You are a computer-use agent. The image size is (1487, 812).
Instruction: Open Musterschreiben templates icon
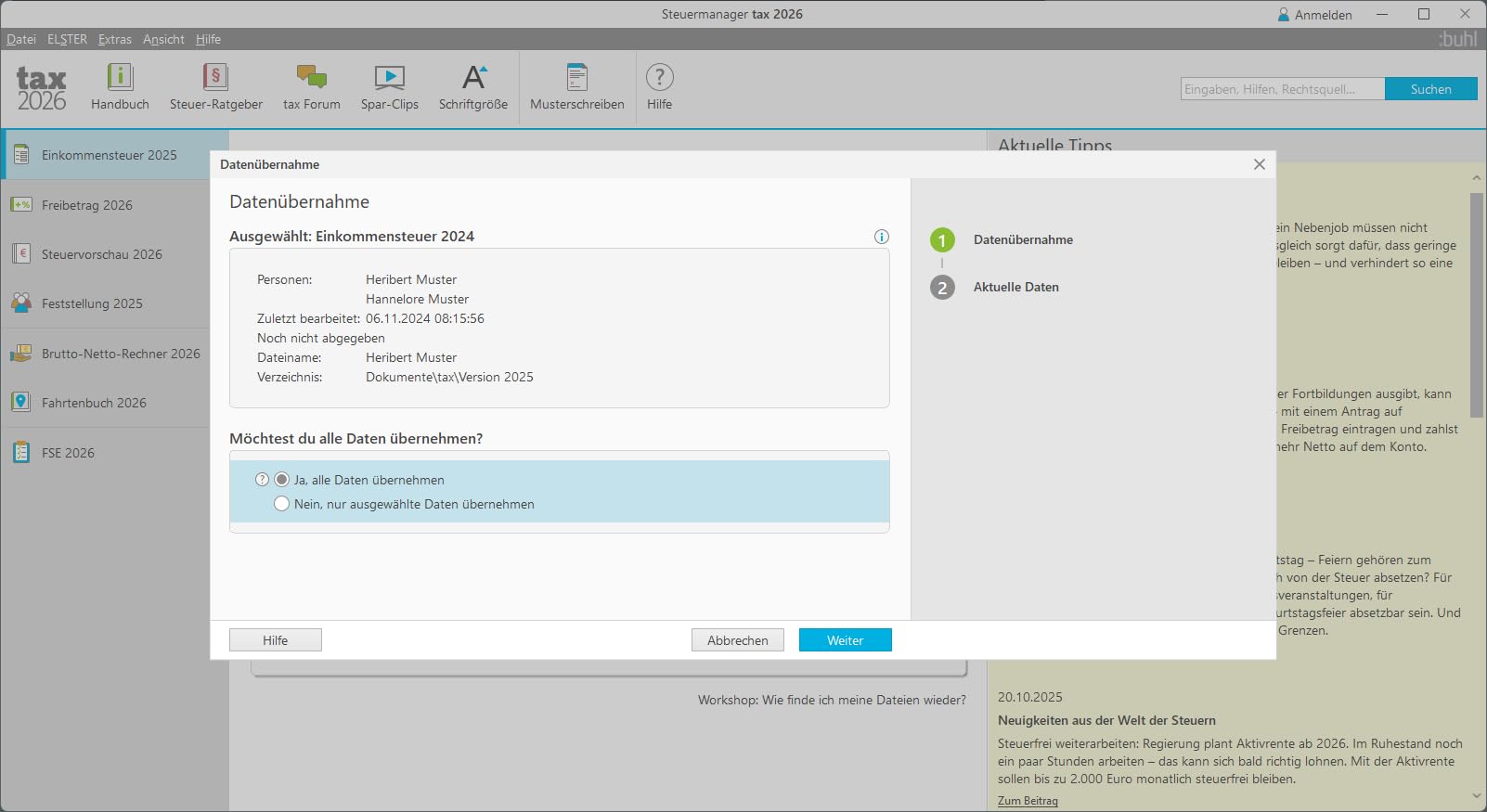point(576,78)
